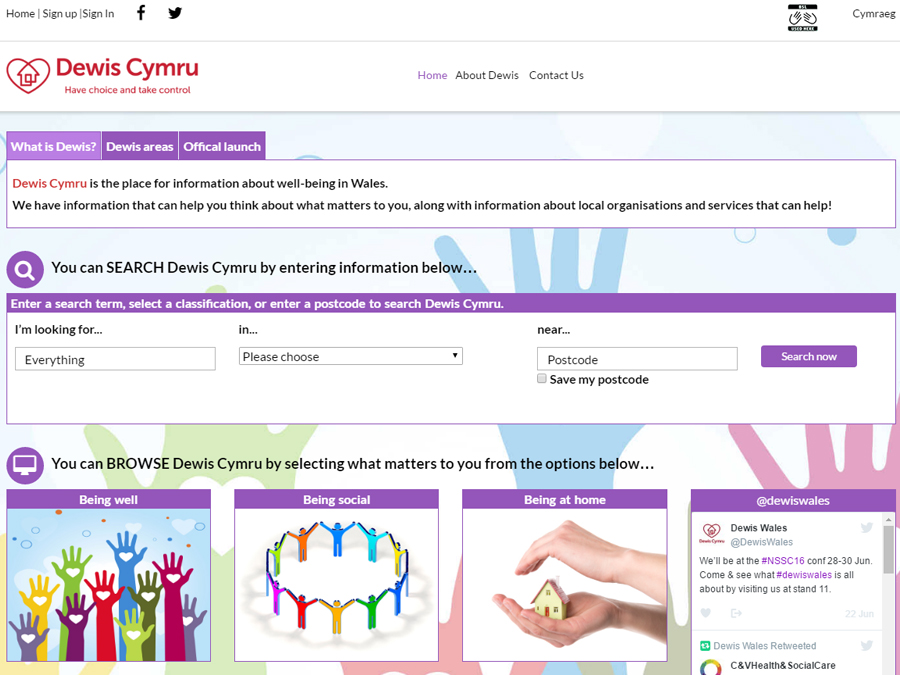Click the Dewis Wales avatar in tweet
Viewport: 900px width, 675px height.
click(x=711, y=533)
